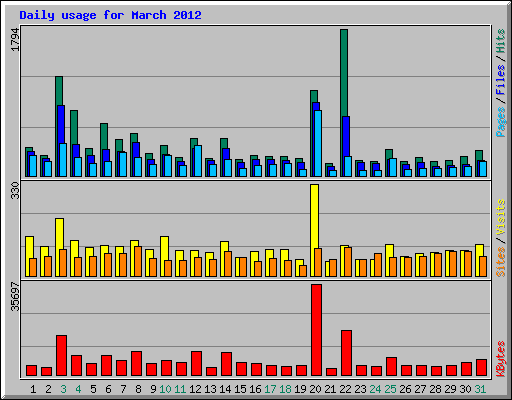Click the day 14 label on x-axis

[x=225, y=389]
